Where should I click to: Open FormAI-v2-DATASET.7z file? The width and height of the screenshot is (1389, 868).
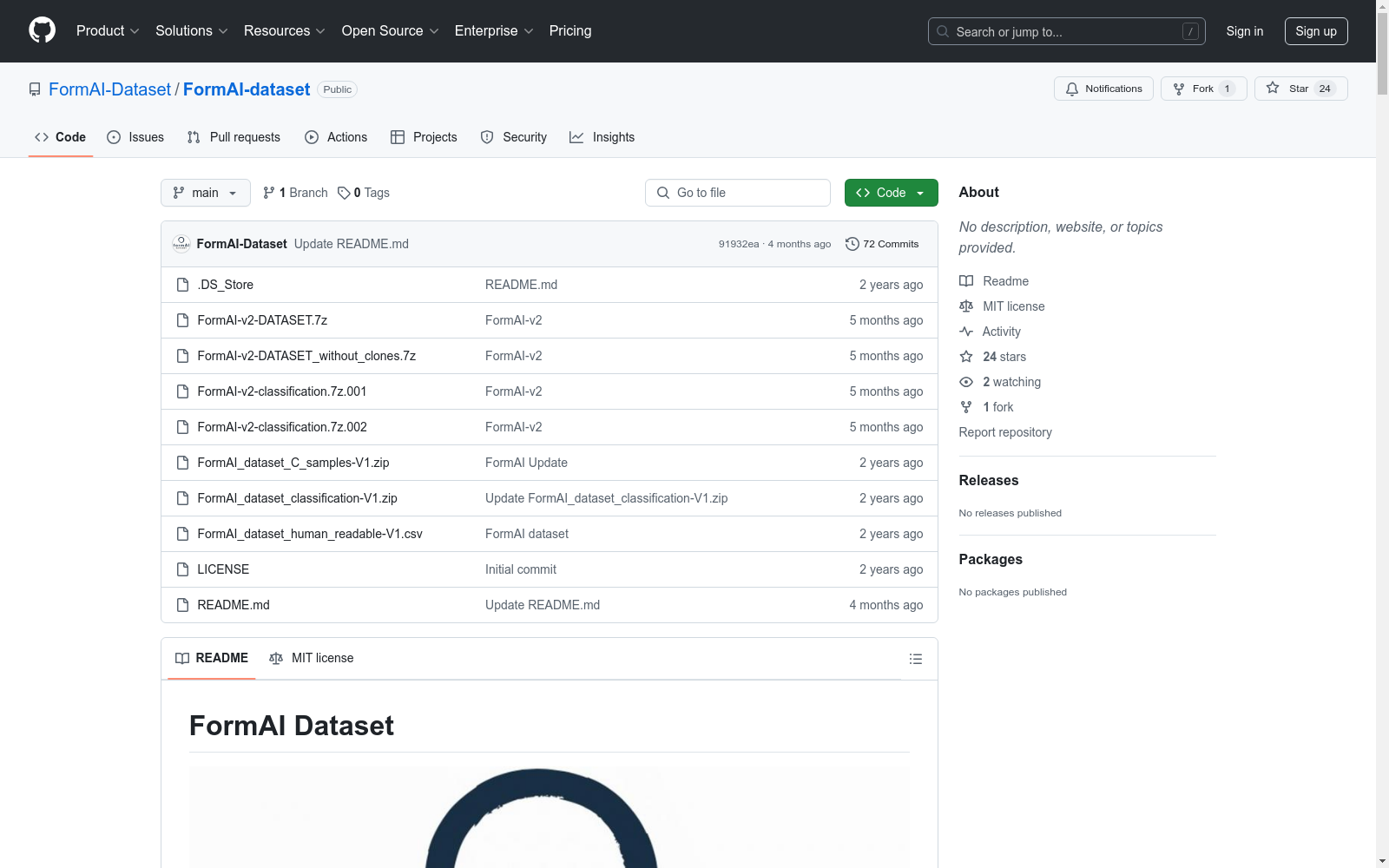[262, 320]
